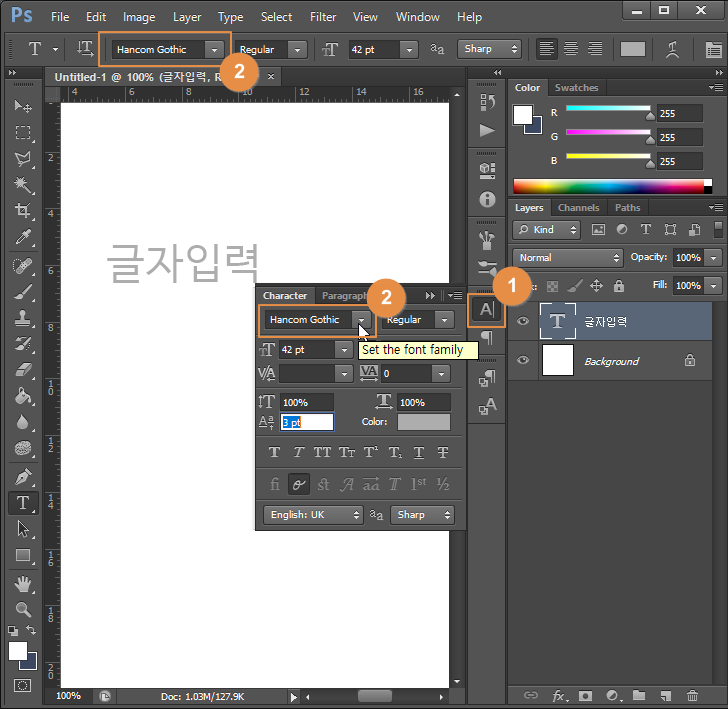Switch to the Channels tab

578,208
